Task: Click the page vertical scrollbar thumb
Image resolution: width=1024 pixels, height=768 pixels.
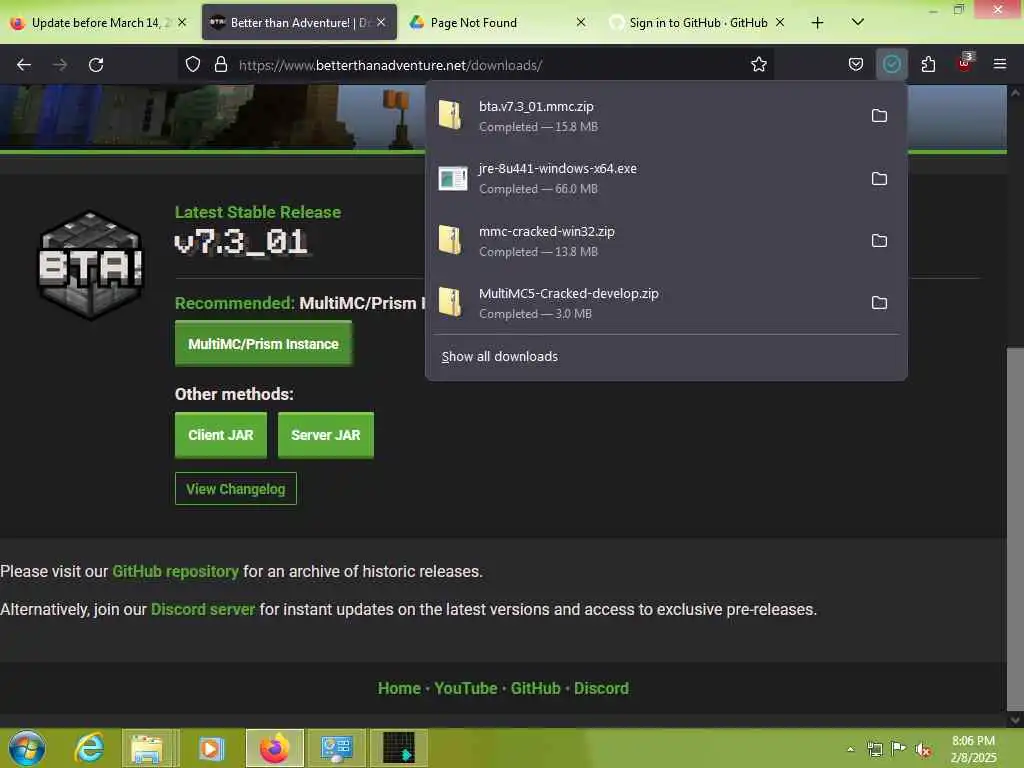Action: (1015, 529)
